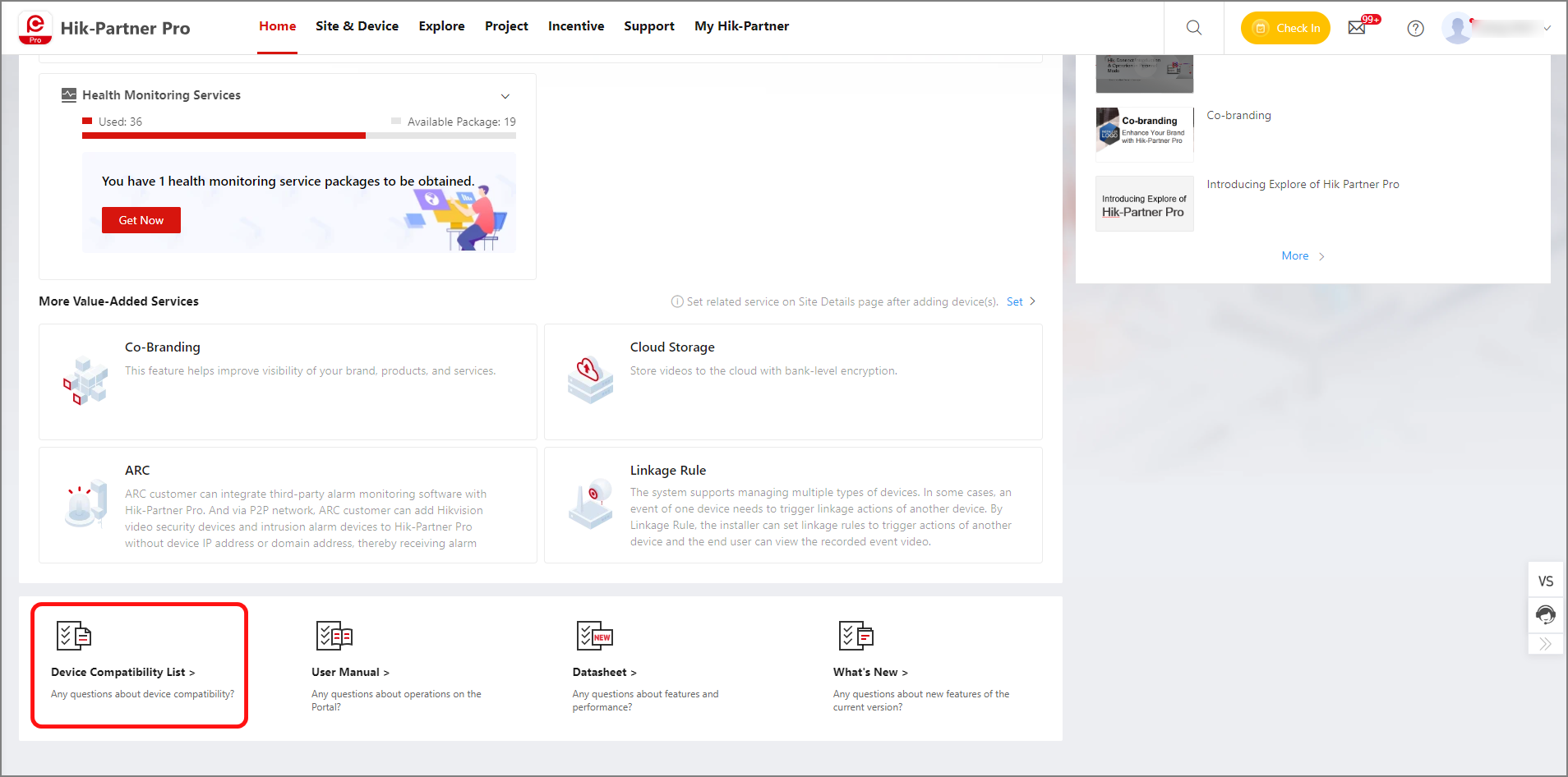Open the Co-branding video thumbnail
This screenshot has width=1568, height=777.
1145,135
